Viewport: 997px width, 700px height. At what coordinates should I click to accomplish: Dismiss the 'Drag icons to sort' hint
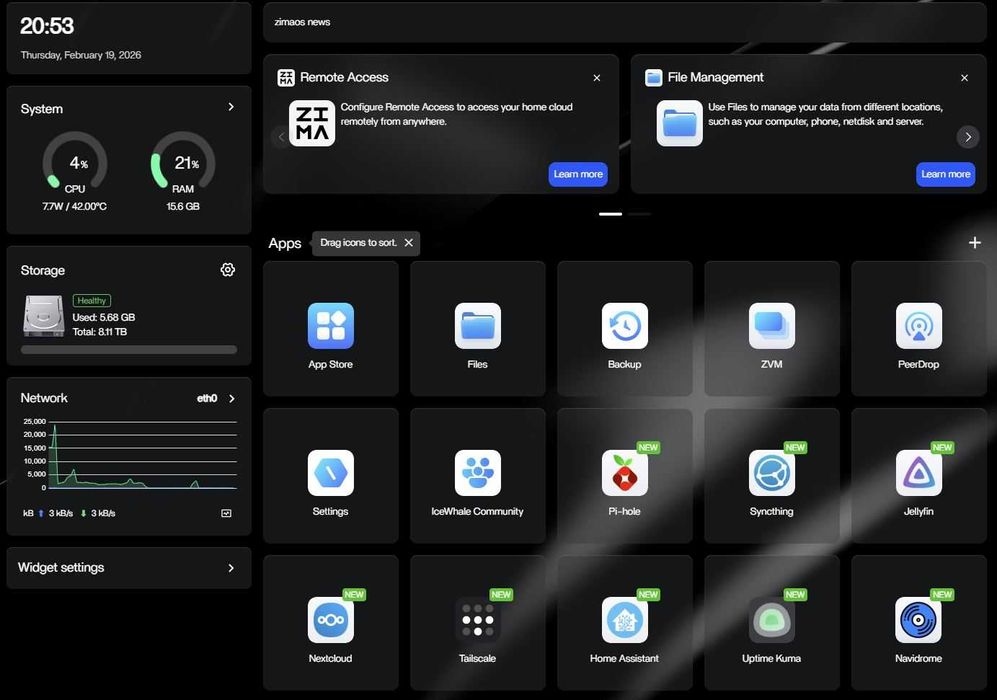[409, 243]
